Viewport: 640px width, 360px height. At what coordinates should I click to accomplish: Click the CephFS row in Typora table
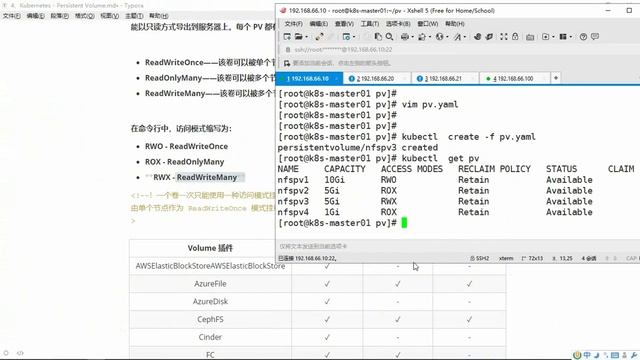(x=318, y=319)
